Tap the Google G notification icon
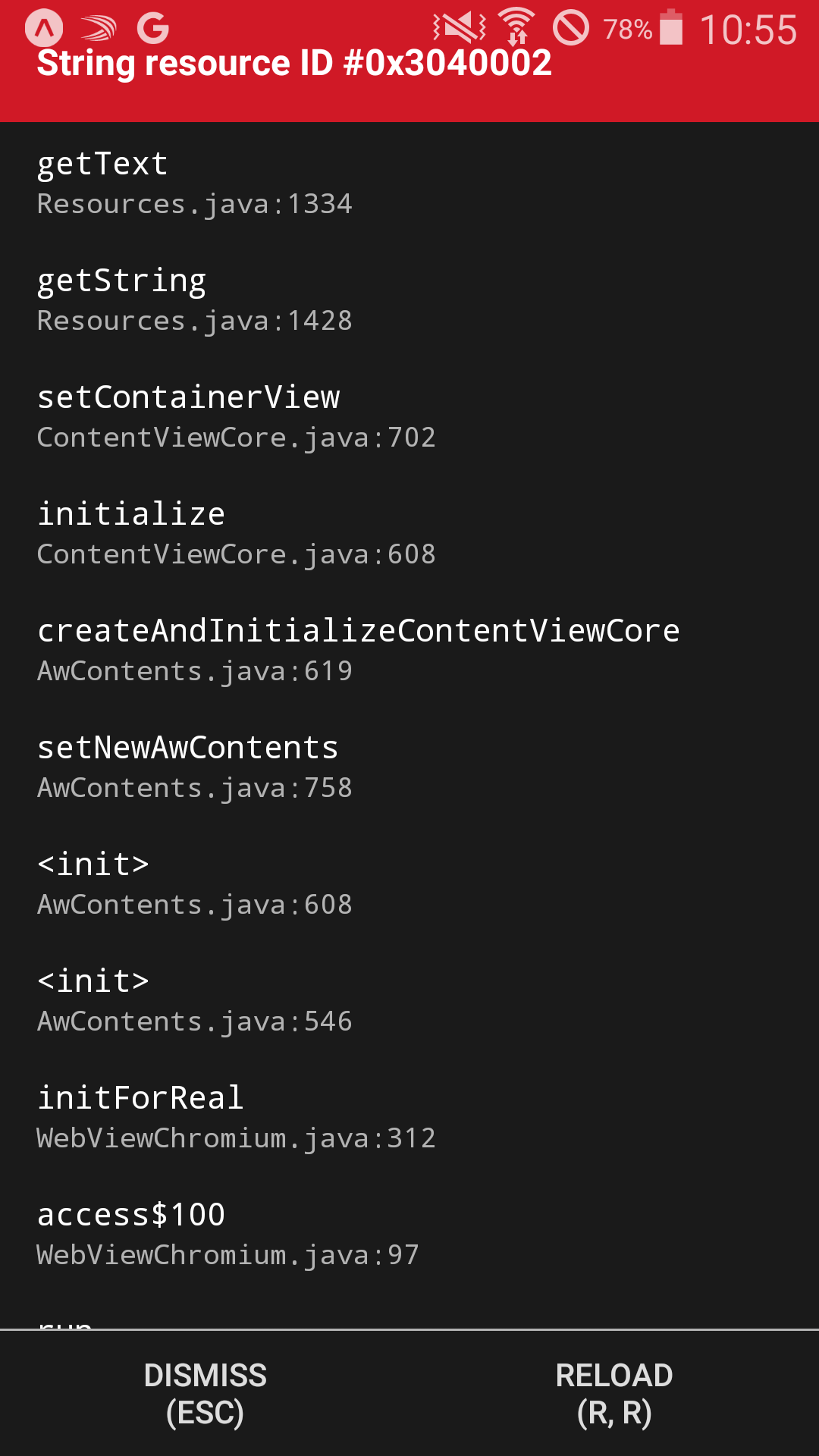 pos(153,29)
